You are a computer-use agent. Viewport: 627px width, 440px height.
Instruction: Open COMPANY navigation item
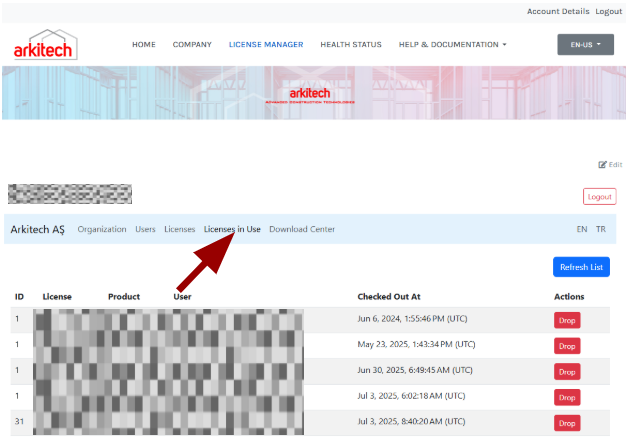[x=192, y=44]
